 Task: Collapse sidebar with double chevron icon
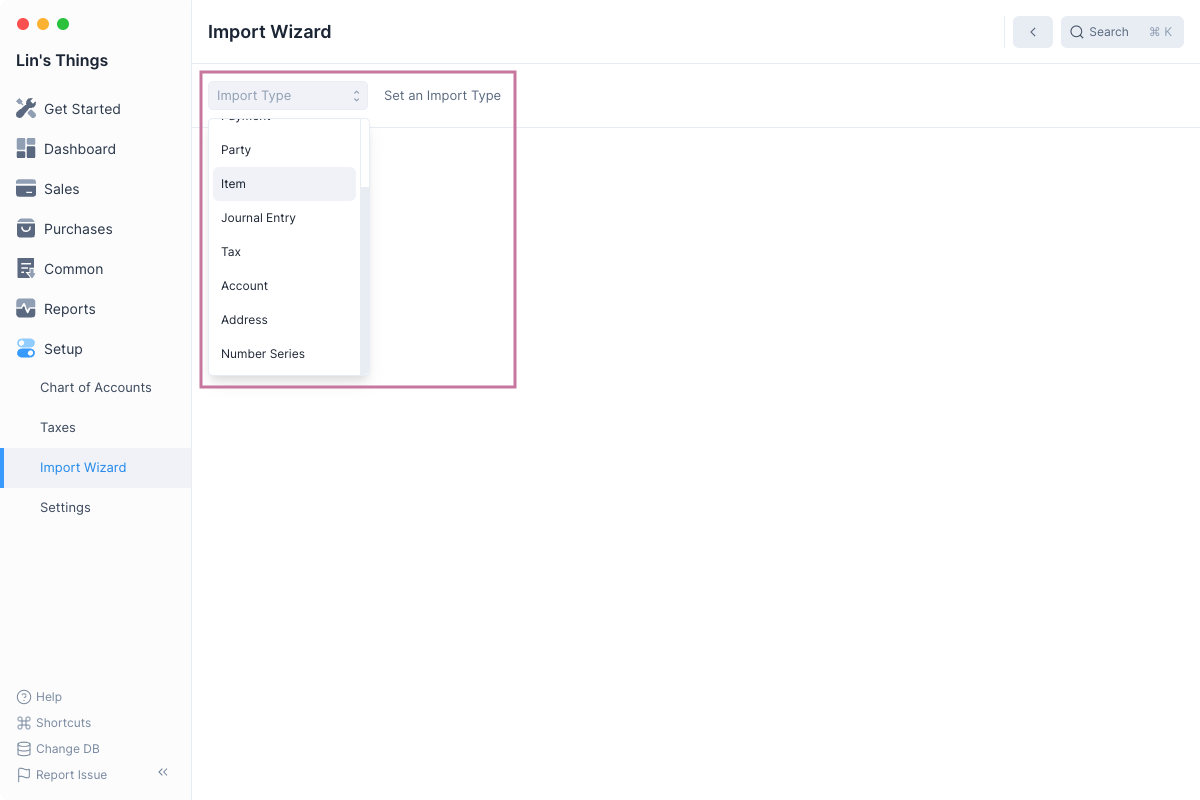[x=163, y=772]
